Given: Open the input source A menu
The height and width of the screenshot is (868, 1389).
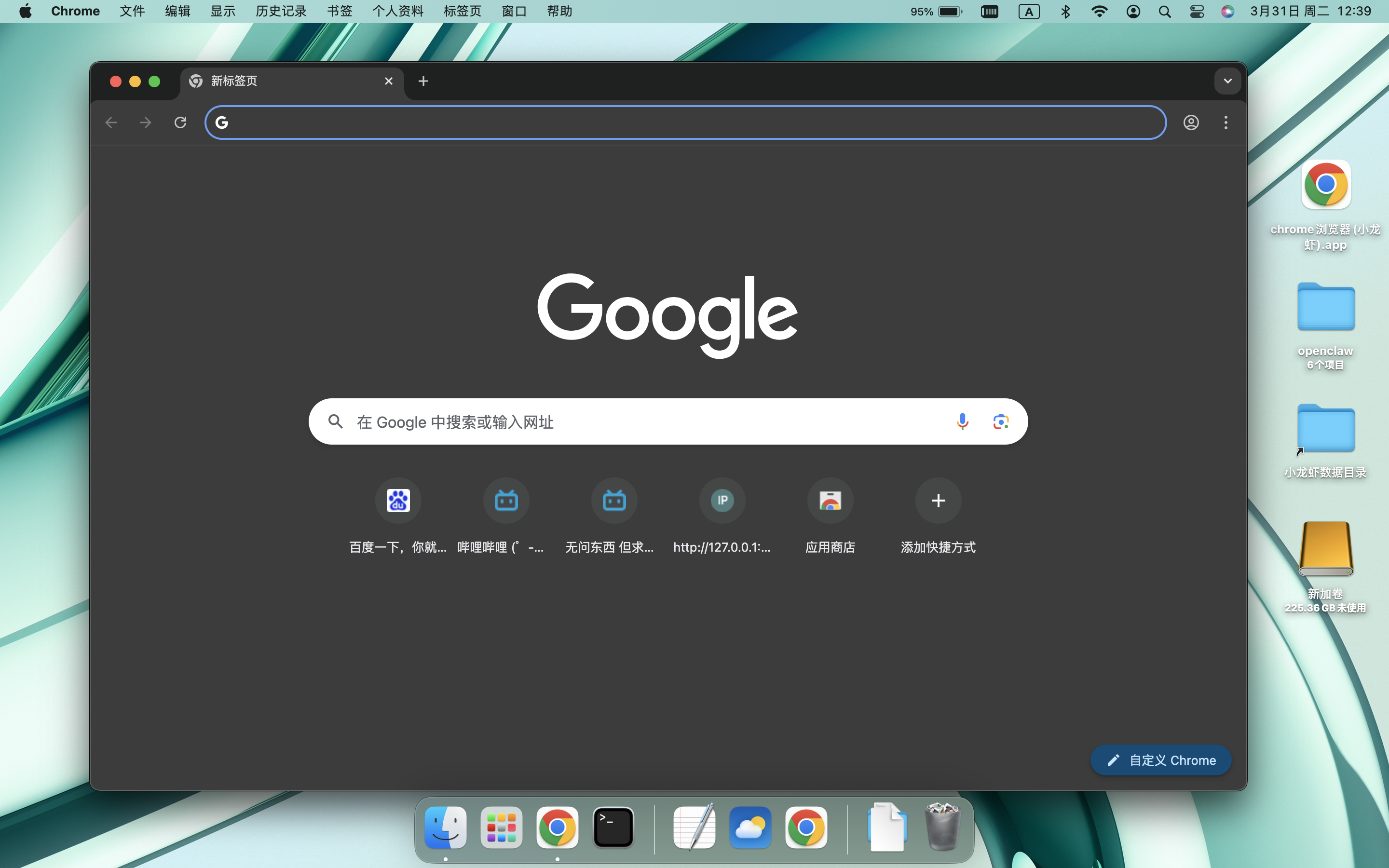Looking at the screenshot, I should pyautogui.click(x=1029, y=12).
